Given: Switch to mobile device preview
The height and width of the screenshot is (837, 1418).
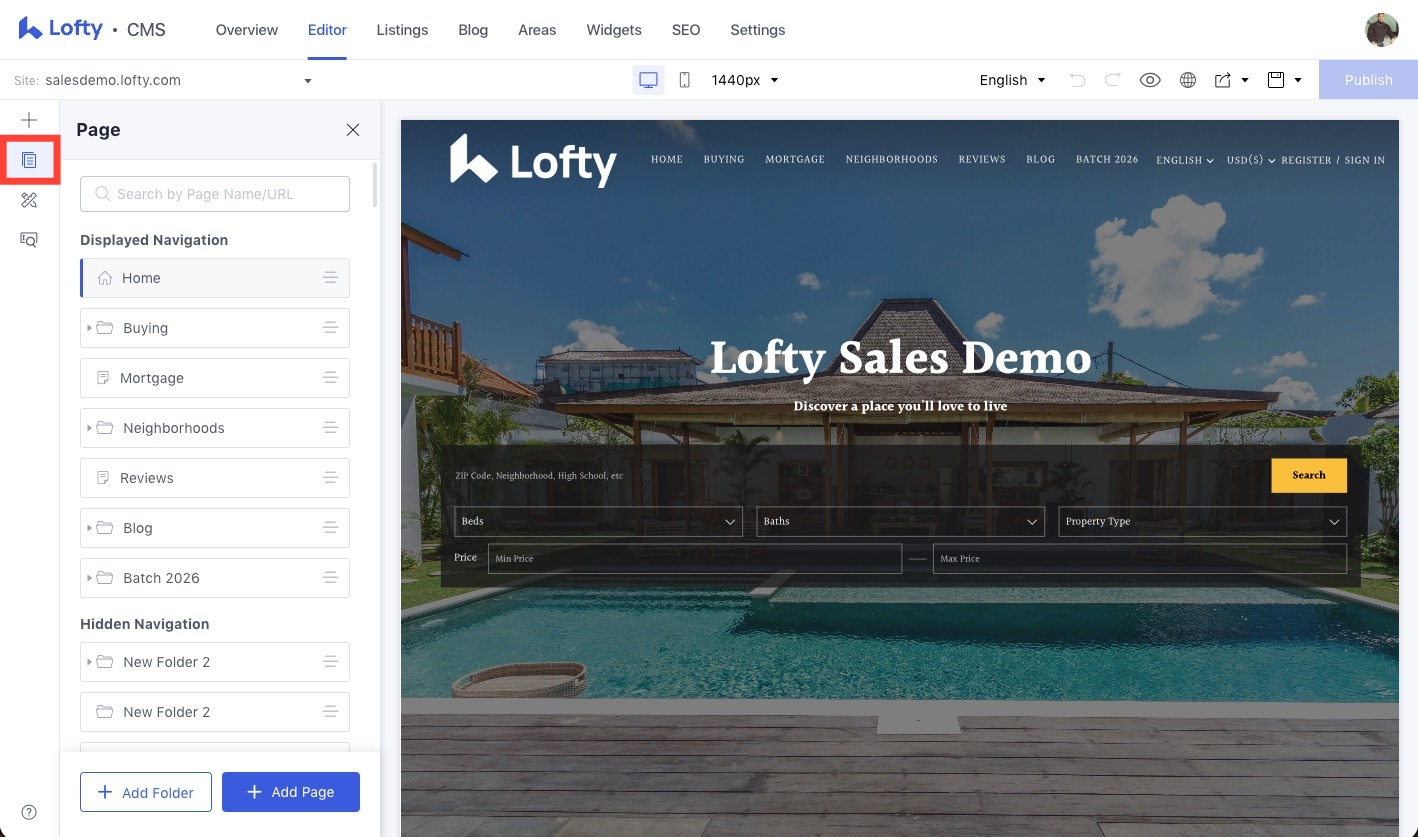Looking at the screenshot, I should pyautogui.click(x=684, y=80).
